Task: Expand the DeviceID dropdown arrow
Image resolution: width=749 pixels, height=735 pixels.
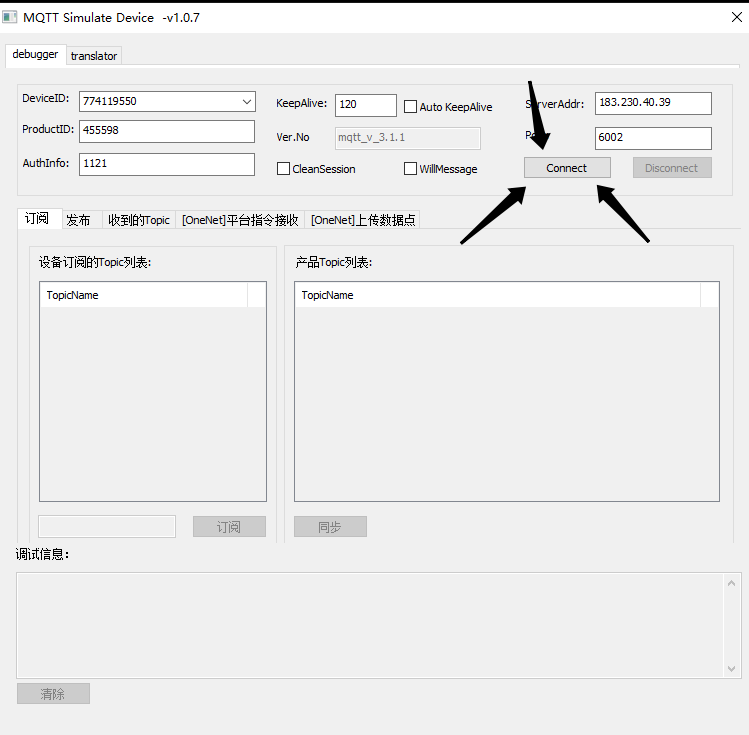Action: click(x=246, y=102)
